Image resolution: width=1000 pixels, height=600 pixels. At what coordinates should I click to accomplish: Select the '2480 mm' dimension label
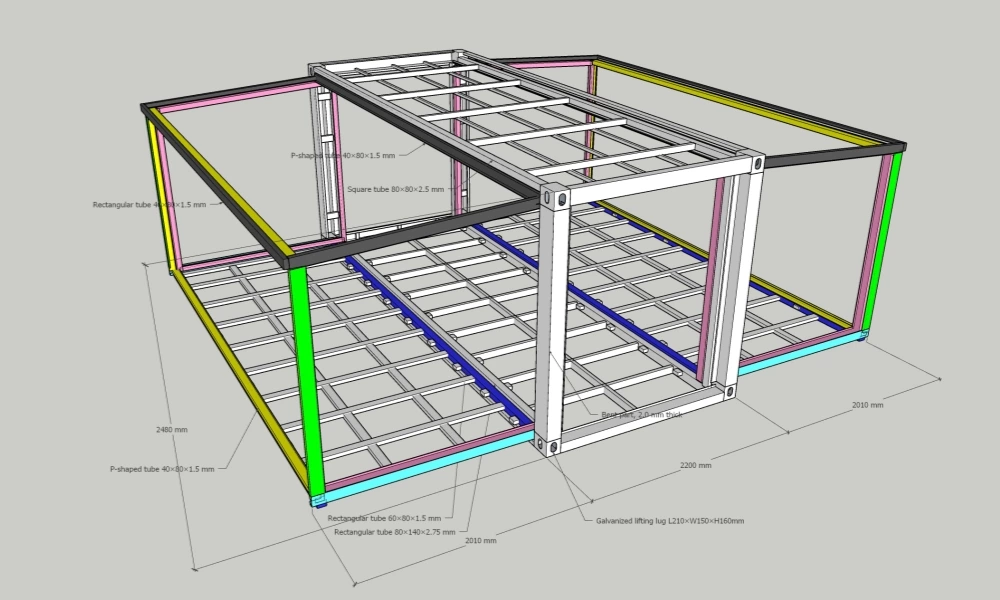(x=172, y=428)
